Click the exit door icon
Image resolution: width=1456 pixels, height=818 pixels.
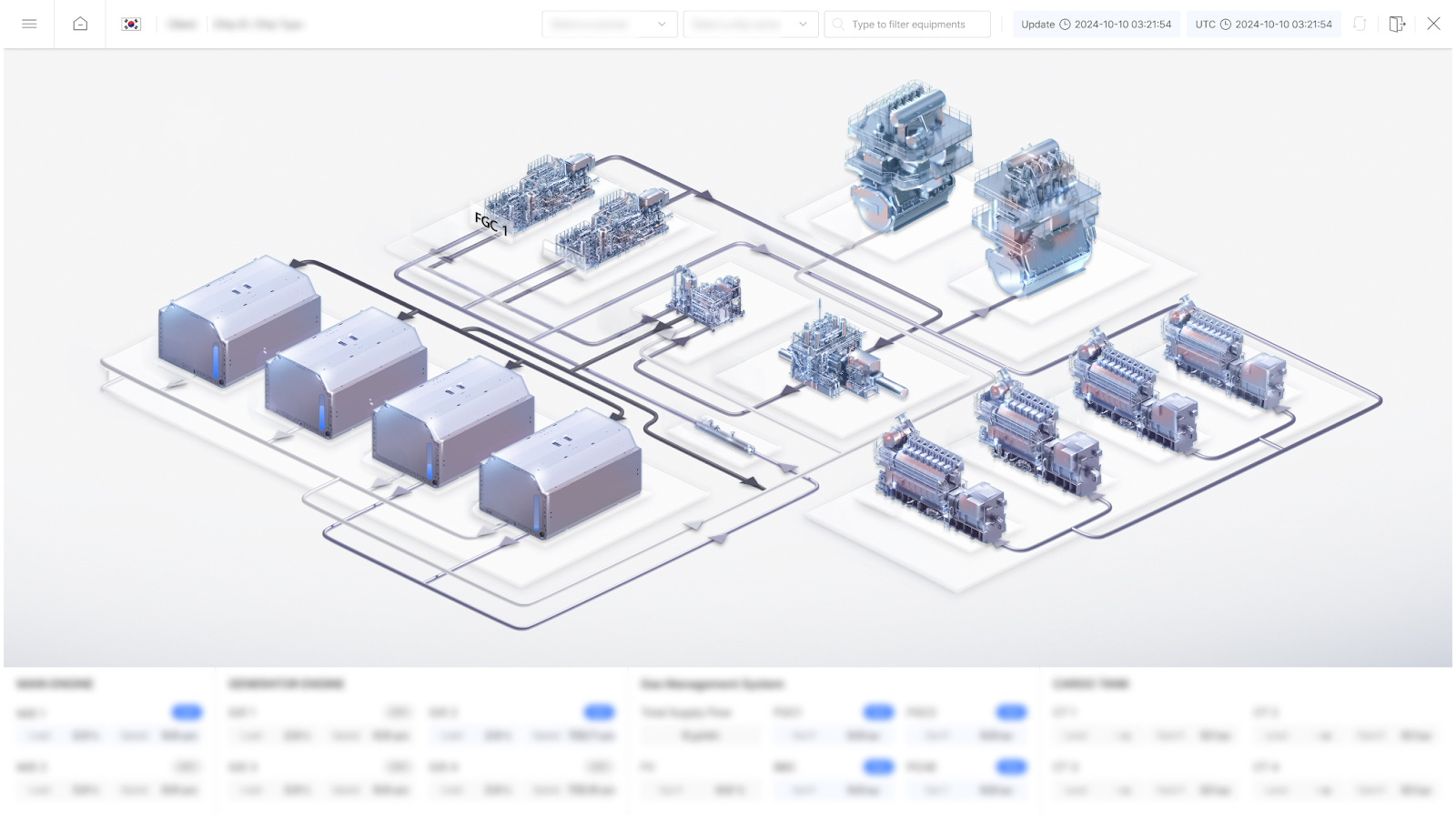(x=1397, y=25)
